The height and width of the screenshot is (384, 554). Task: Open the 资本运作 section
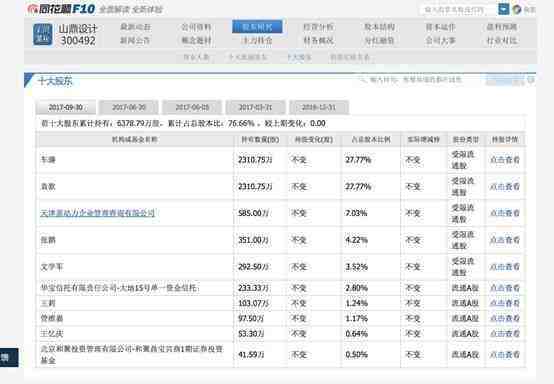tap(440, 27)
